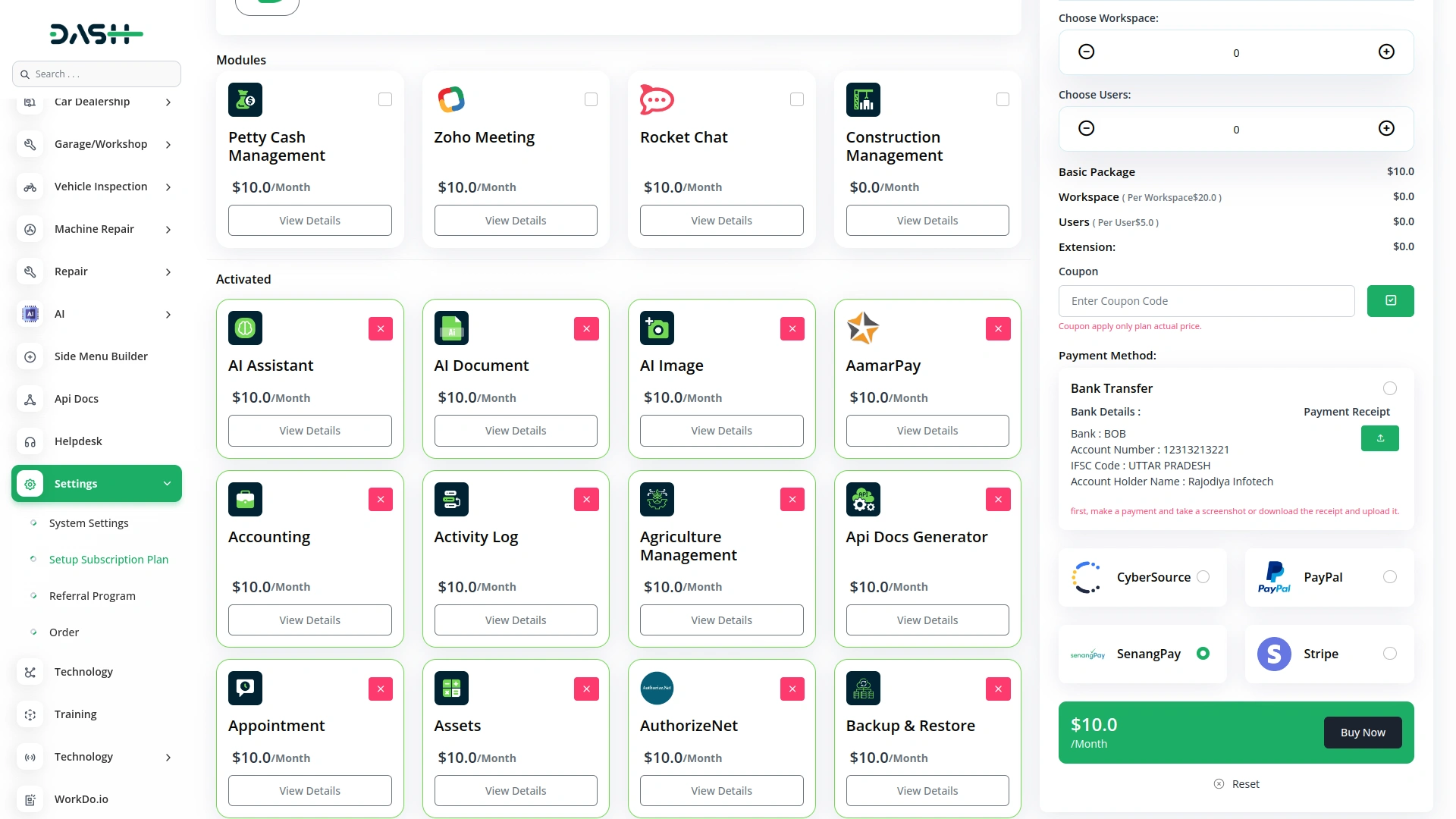Click the Rocket Chat app icon

656,99
